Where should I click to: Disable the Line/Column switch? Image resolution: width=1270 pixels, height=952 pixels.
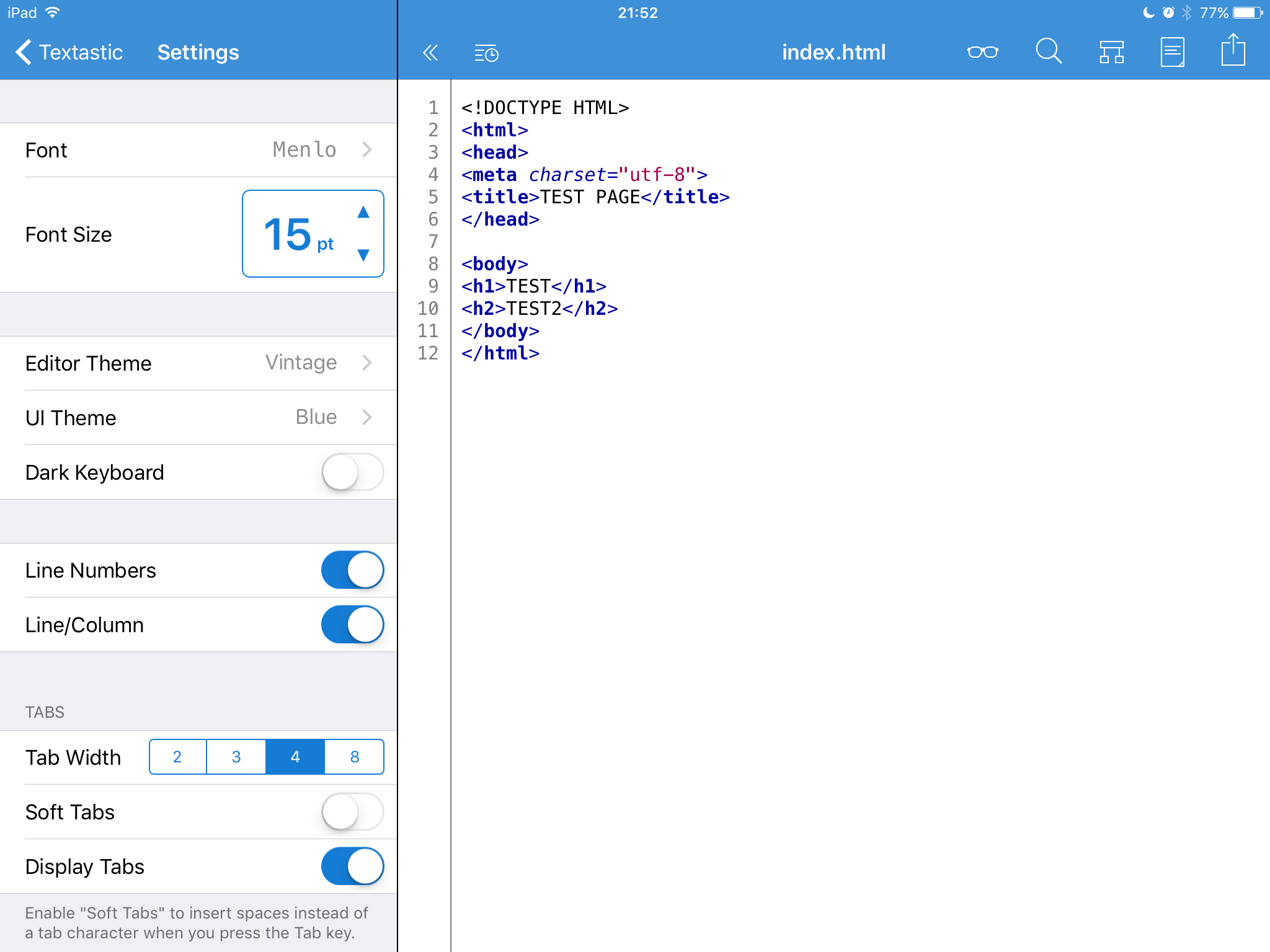(x=352, y=625)
